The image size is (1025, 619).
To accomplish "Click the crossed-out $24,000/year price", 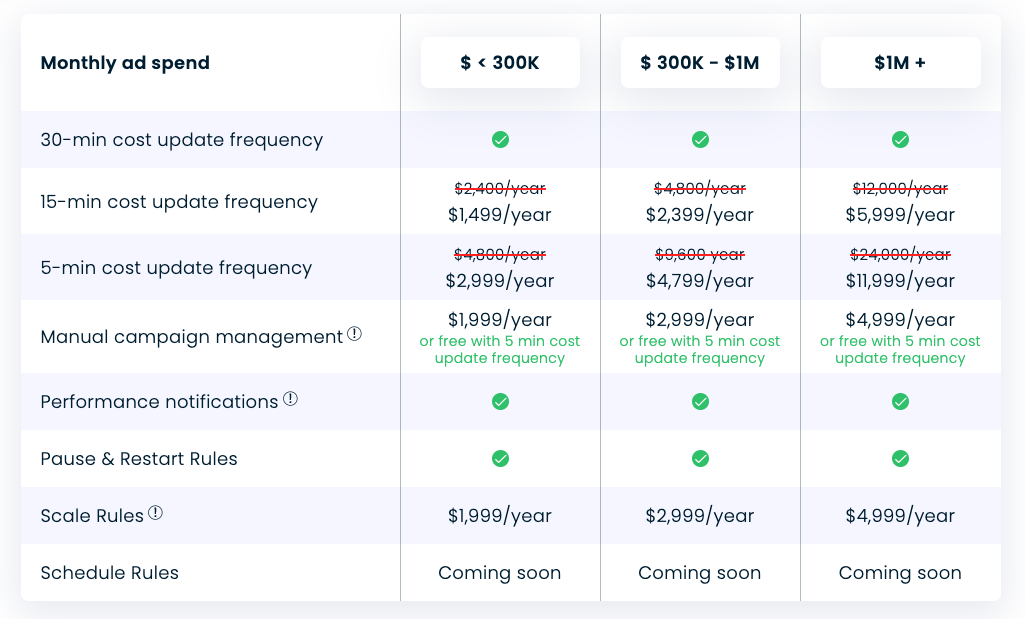I will [900, 254].
